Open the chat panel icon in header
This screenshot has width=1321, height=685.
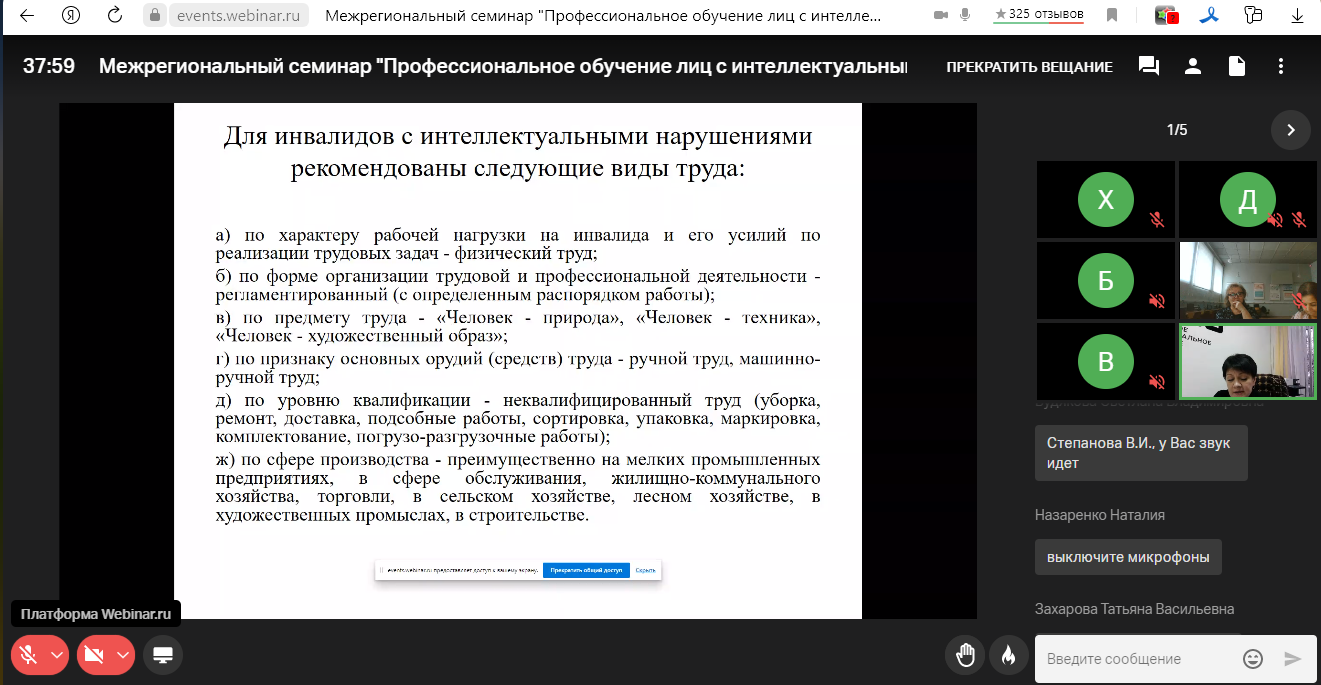1149,66
